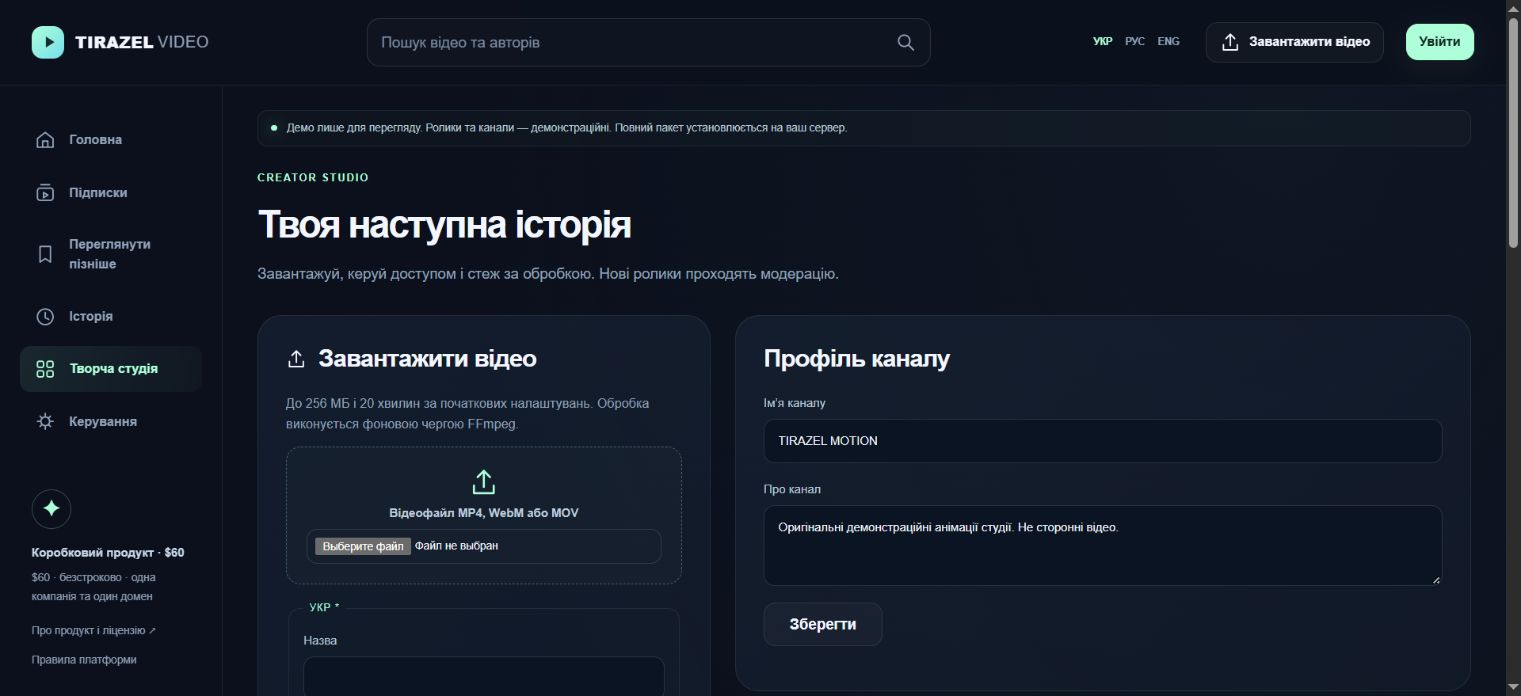Screen dimensions: 1521x696
Task: Click the Про канал text area
Action: click(x=1103, y=545)
